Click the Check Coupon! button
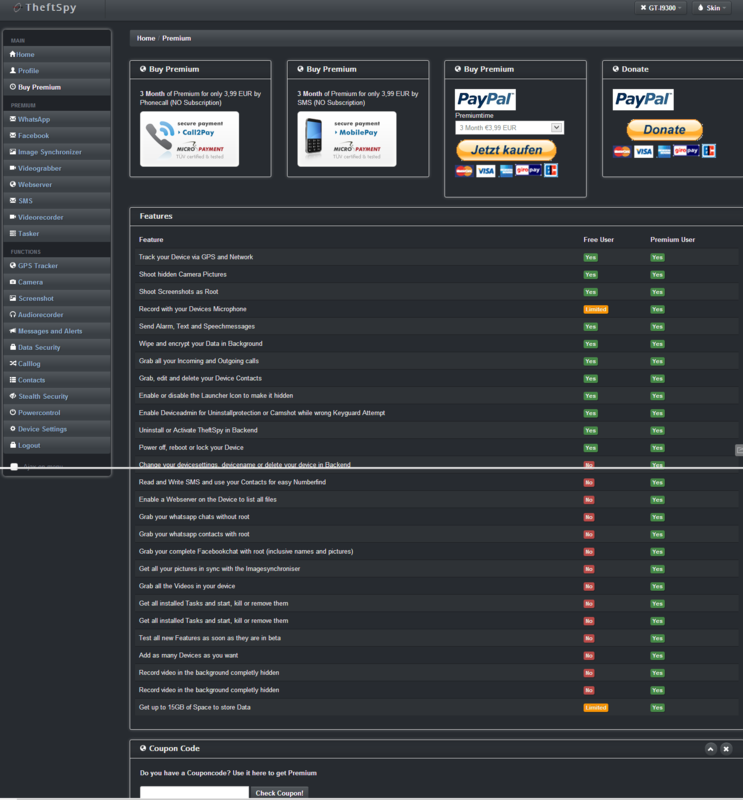743x800 pixels. coord(279,792)
